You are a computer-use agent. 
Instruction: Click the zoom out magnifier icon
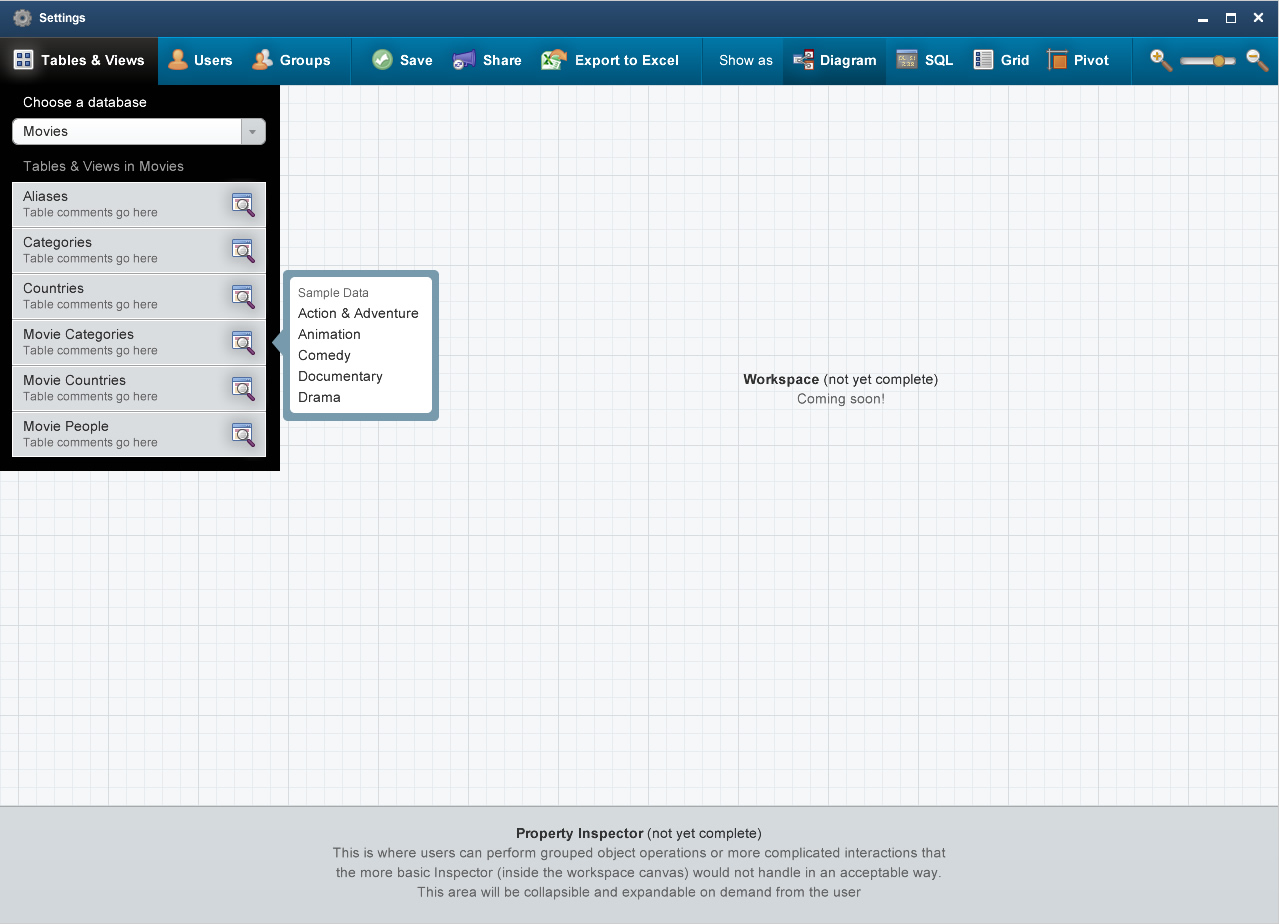pyautogui.click(x=1257, y=60)
